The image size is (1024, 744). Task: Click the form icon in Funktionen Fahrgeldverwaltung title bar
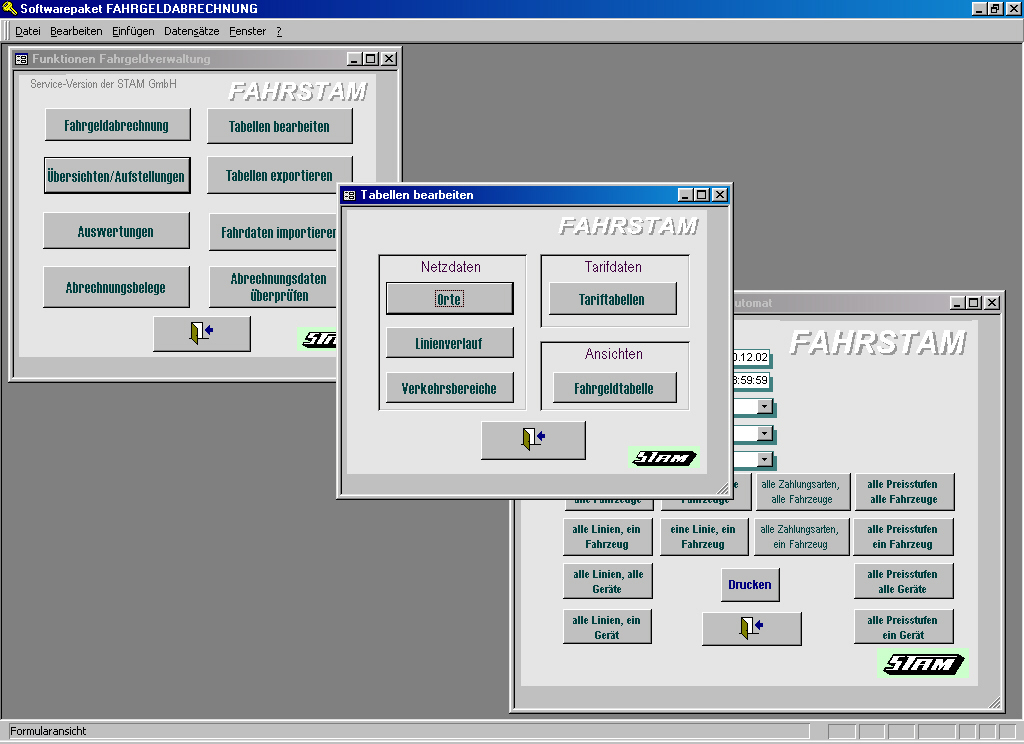click(x=21, y=59)
